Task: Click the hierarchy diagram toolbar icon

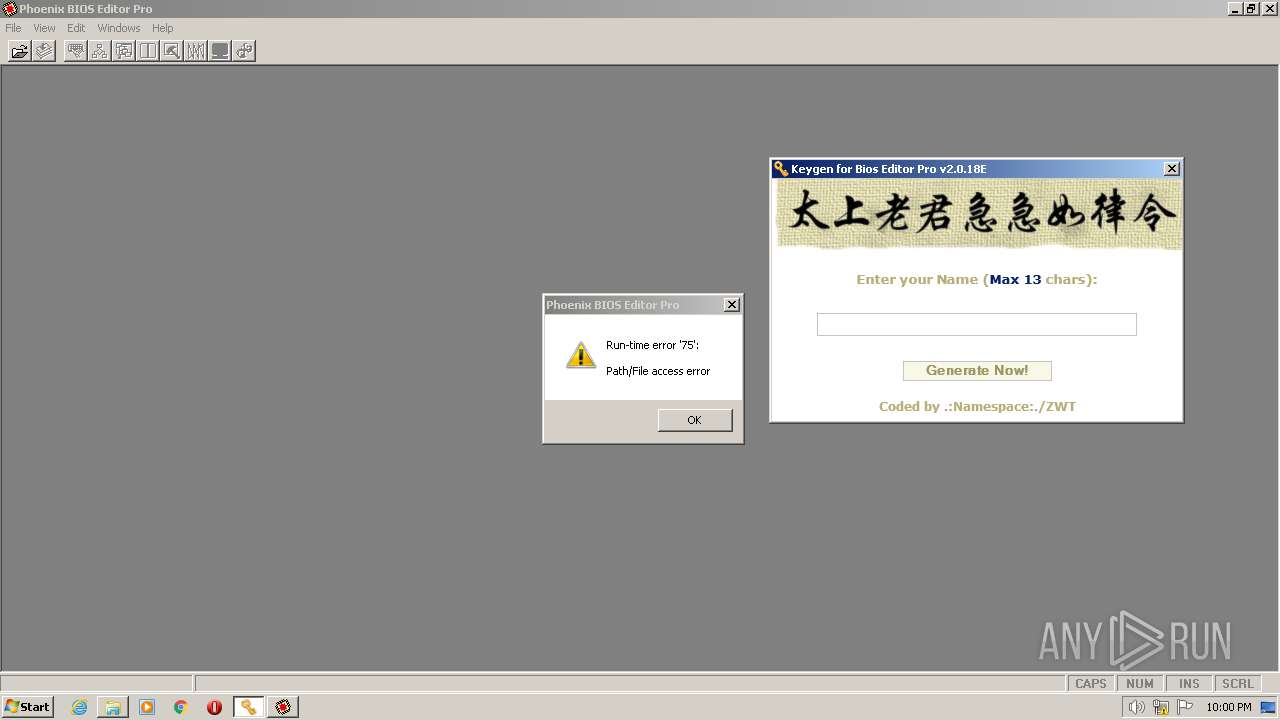Action: tap(100, 50)
